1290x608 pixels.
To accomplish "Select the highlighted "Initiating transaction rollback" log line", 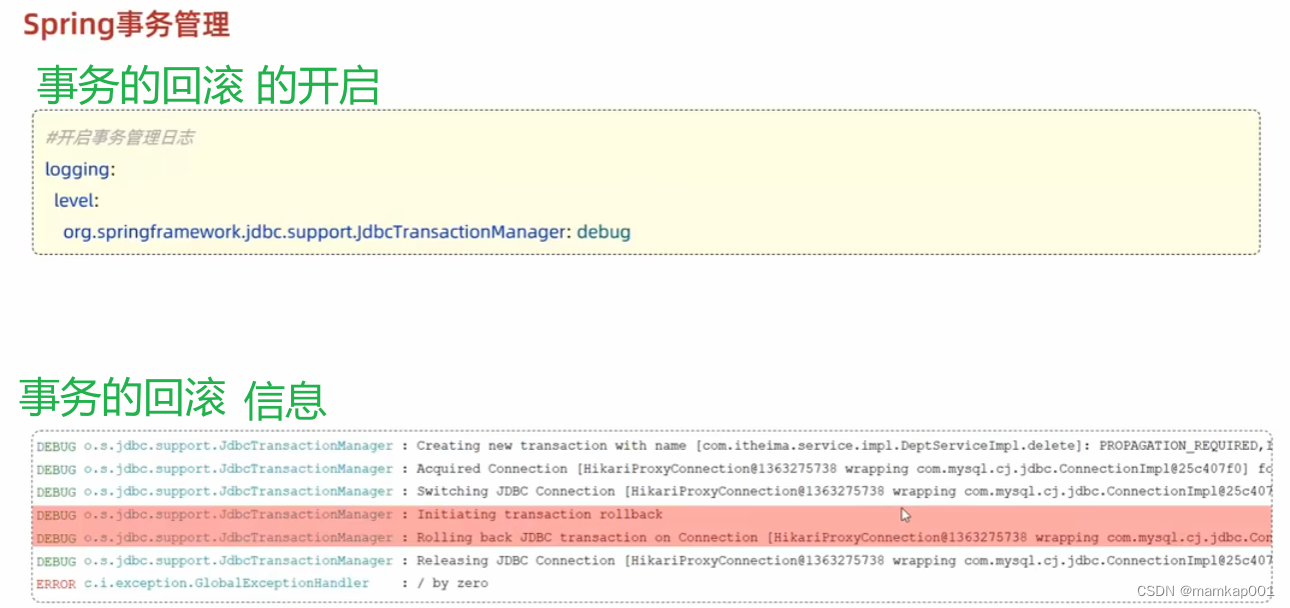I will (540, 514).
